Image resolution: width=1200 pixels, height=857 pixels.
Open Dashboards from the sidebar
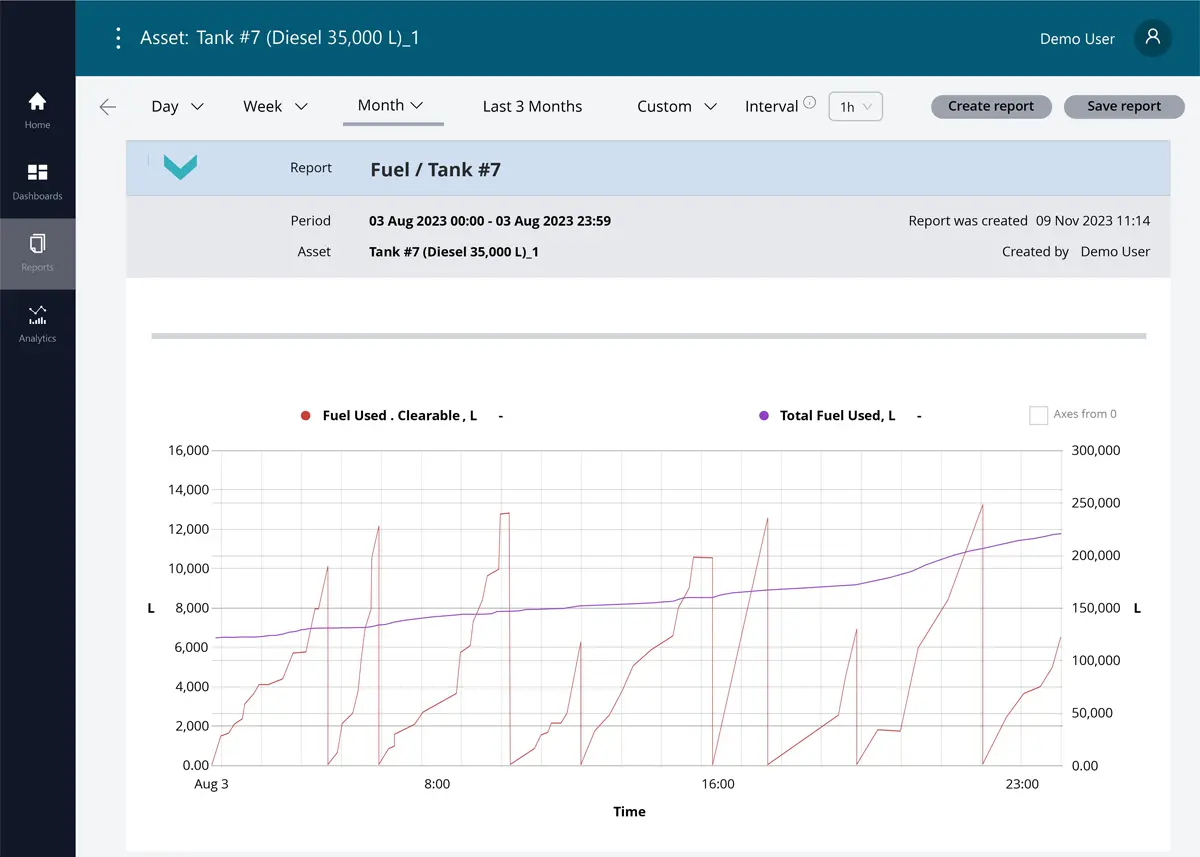coord(37,181)
